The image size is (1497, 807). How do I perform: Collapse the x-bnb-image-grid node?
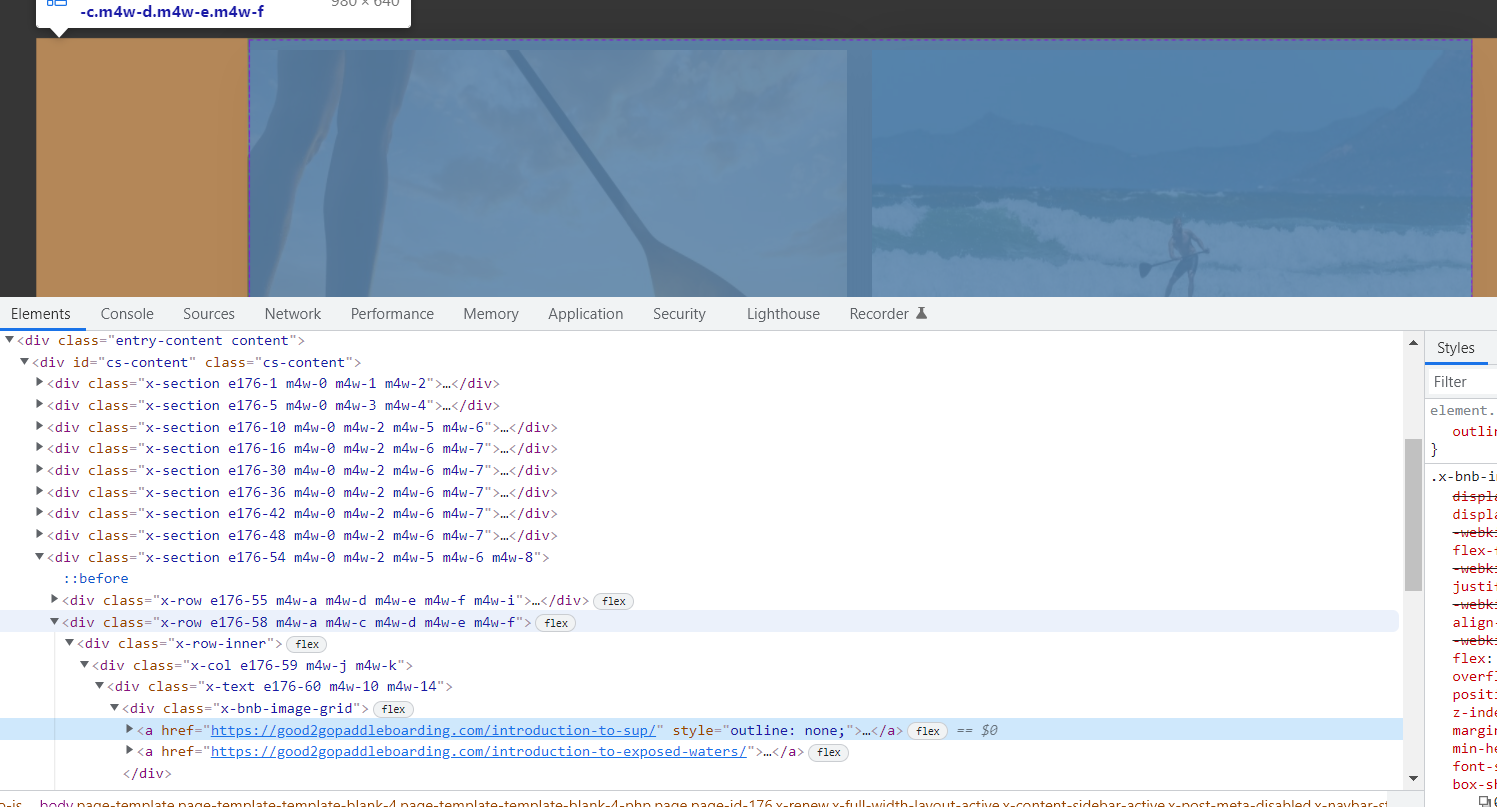click(115, 708)
